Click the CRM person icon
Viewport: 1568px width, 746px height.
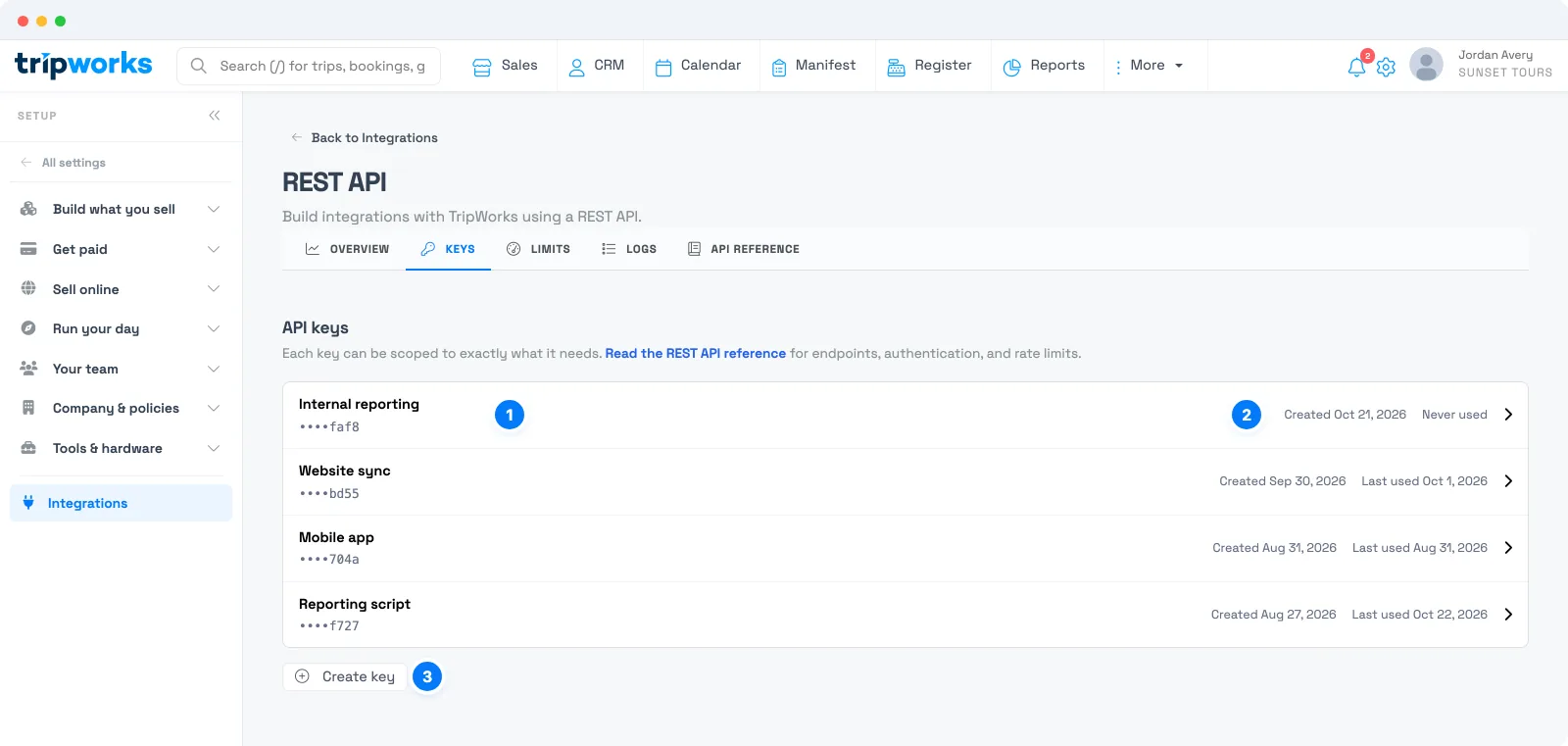click(x=577, y=67)
